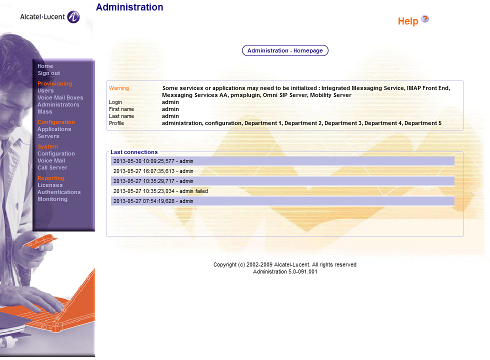
Task: Go to Home in sidebar
Action: (45, 66)
